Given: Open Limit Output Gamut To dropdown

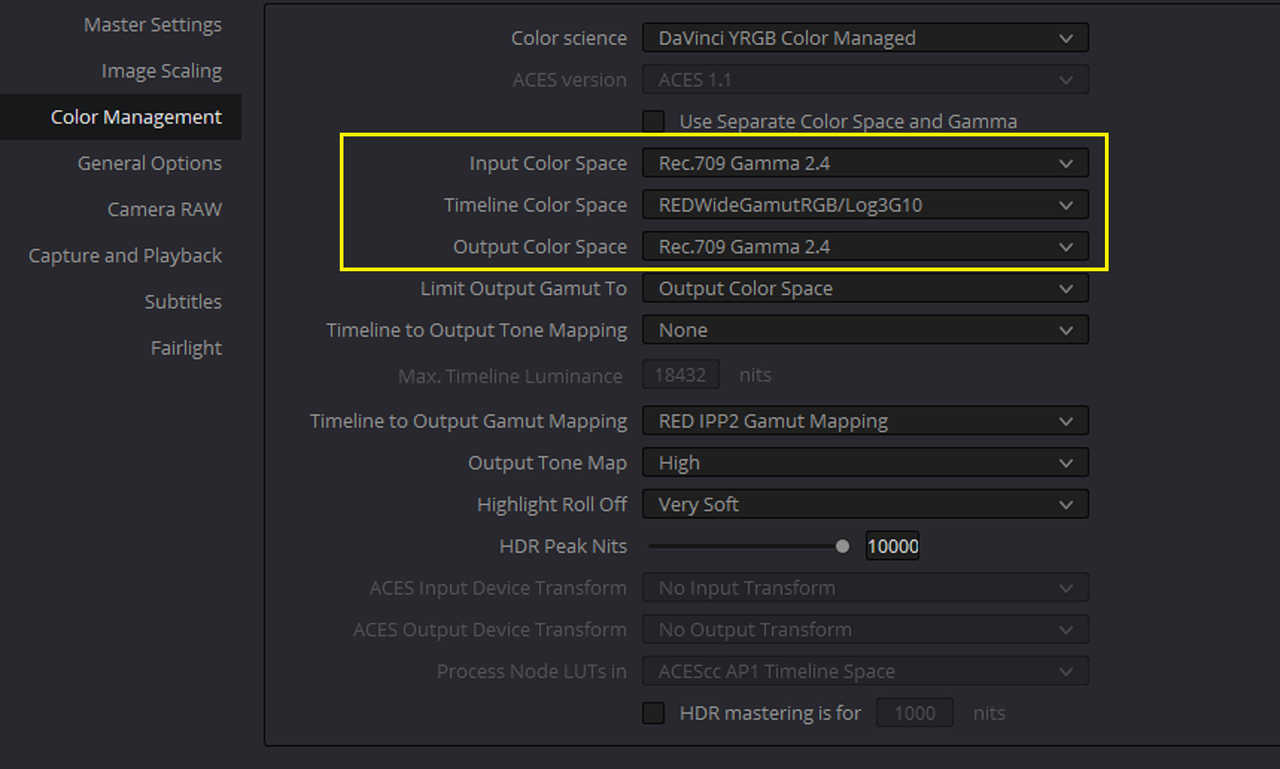Looking at the screenshot, I should (865, 288).
